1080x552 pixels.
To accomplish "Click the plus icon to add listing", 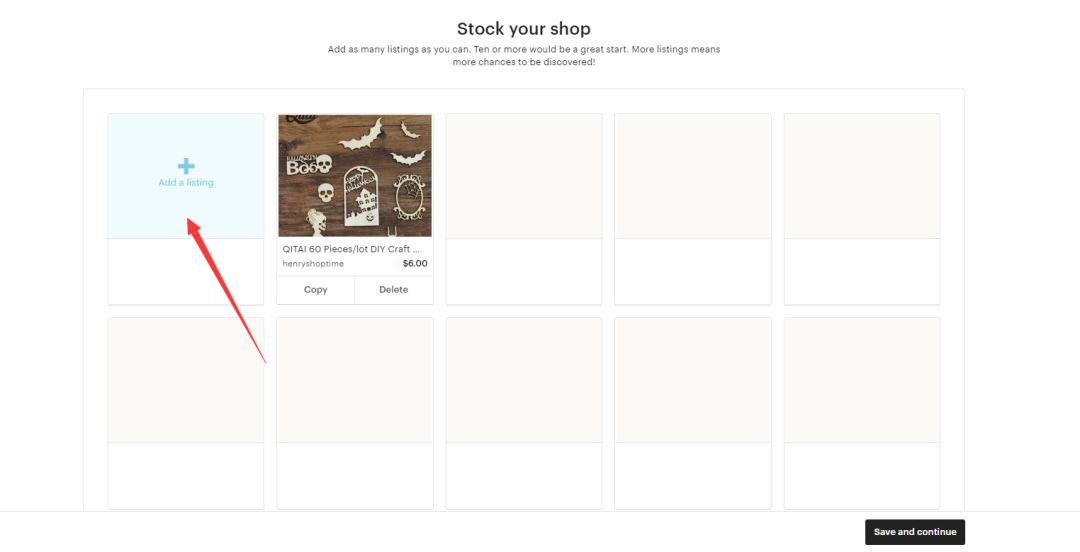I will pos(186,166).
